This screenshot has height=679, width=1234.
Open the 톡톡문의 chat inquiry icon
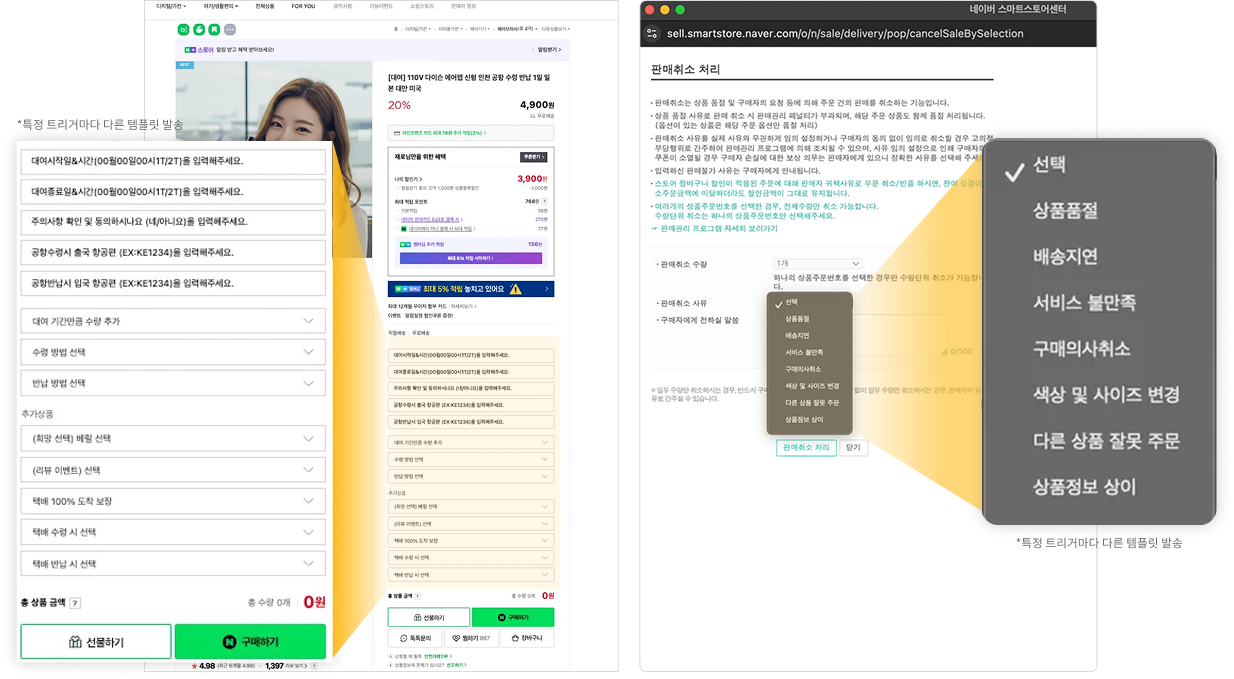(x=404, y=637)
